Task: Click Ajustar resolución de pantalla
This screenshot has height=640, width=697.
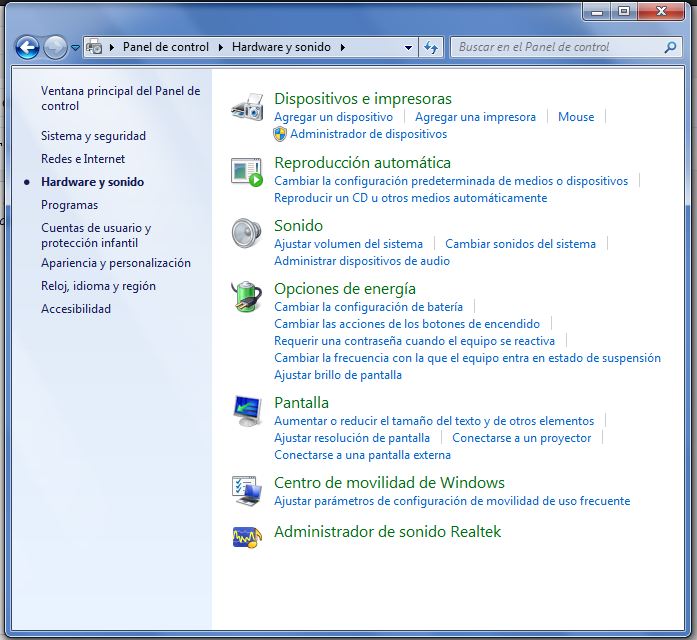Action: [x=352, y=438]
